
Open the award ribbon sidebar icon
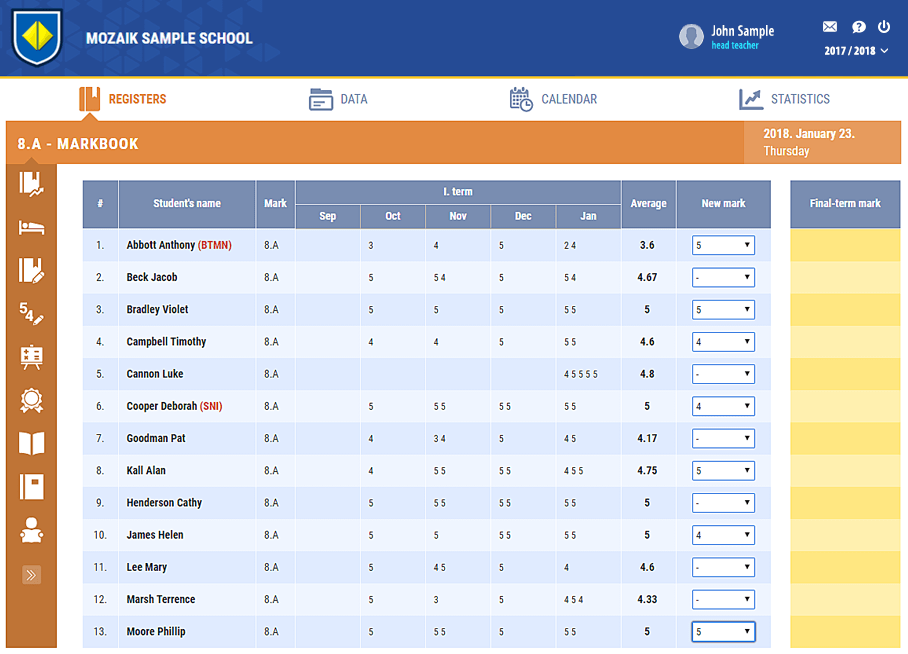click(x=32, y=400)
